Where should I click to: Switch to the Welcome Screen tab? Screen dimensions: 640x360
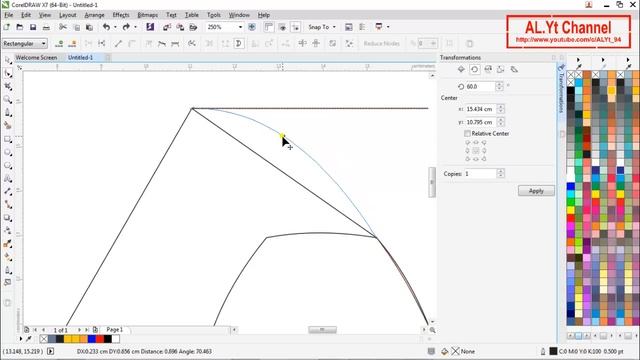point(36,58)
